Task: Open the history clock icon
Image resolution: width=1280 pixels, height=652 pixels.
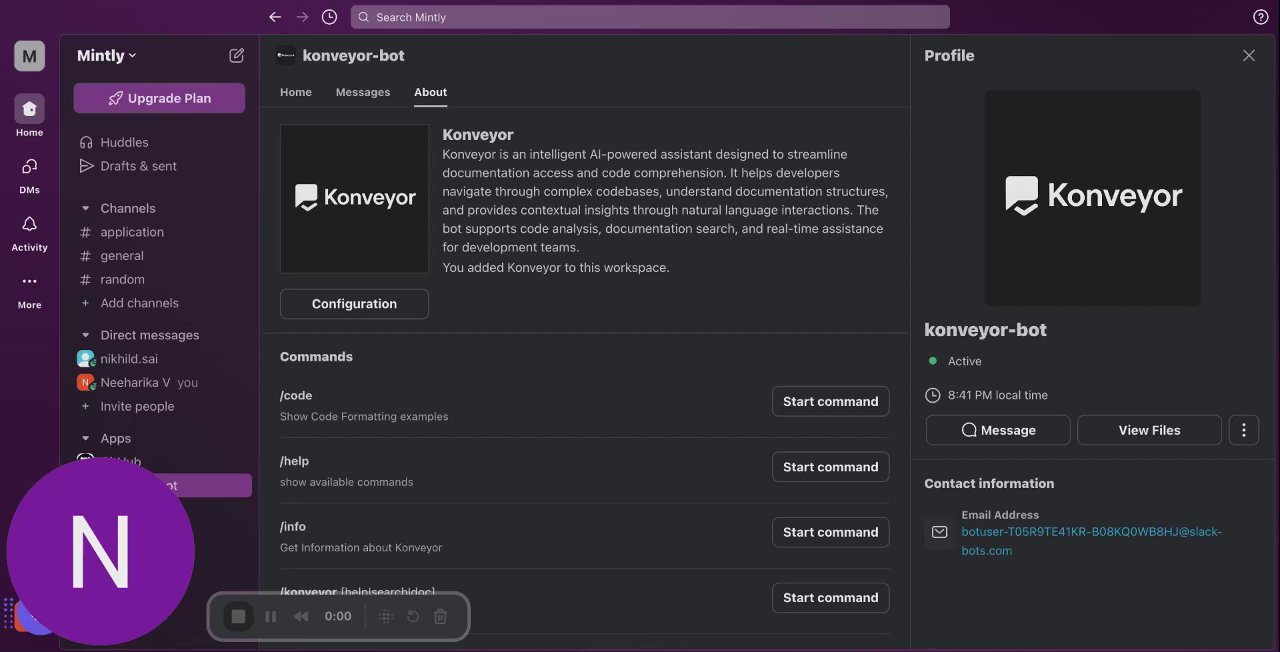Action: 329,17
